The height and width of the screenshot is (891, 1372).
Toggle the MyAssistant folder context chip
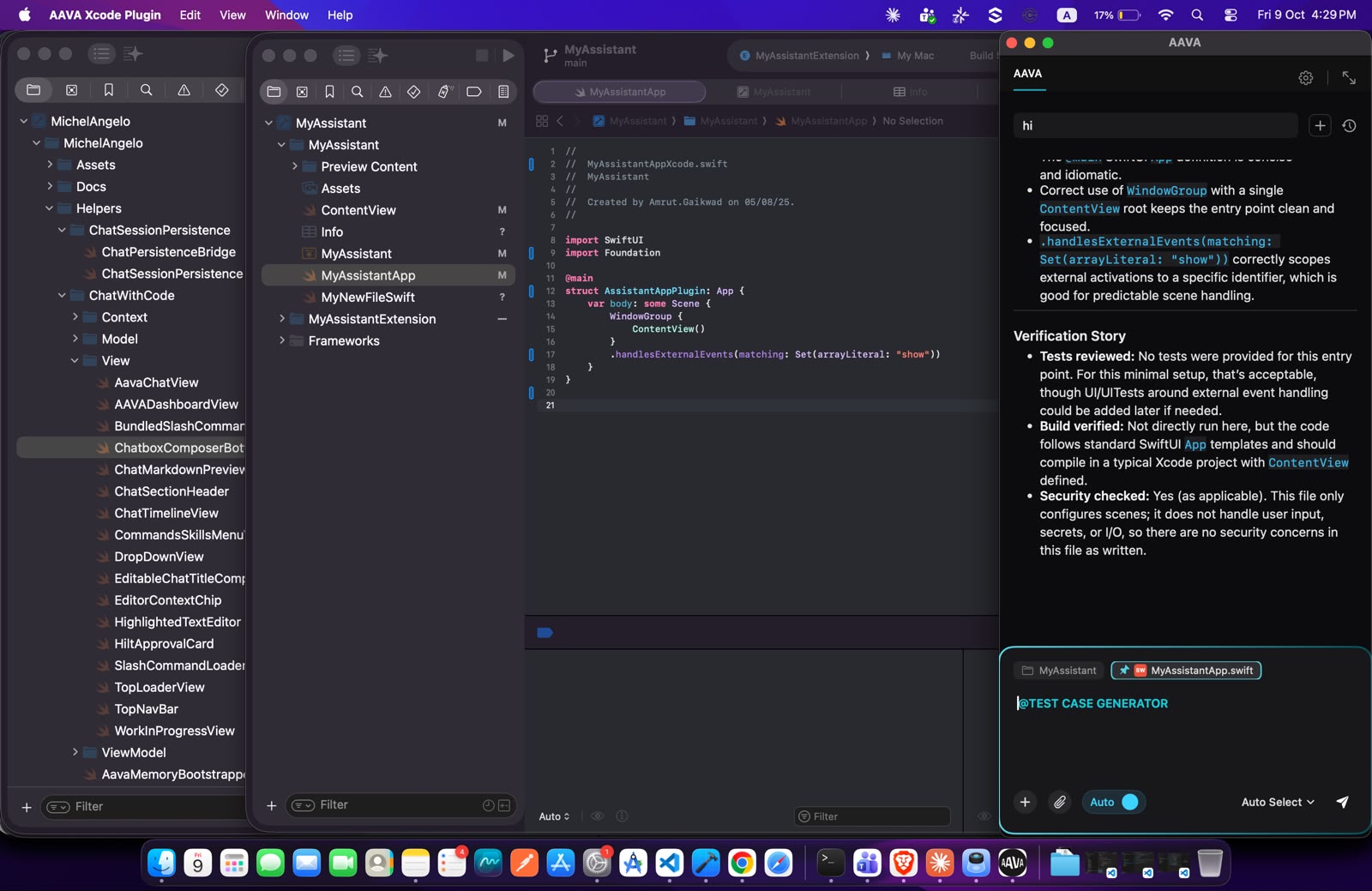click(1059, 671)
